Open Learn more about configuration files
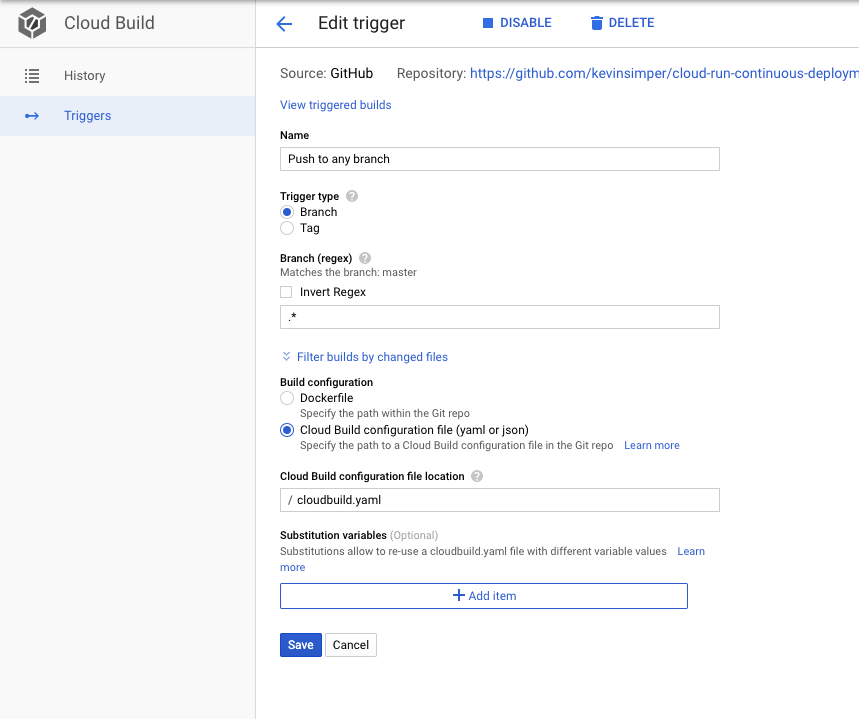This screenshot has height=719, width=859. click(652, 446)
